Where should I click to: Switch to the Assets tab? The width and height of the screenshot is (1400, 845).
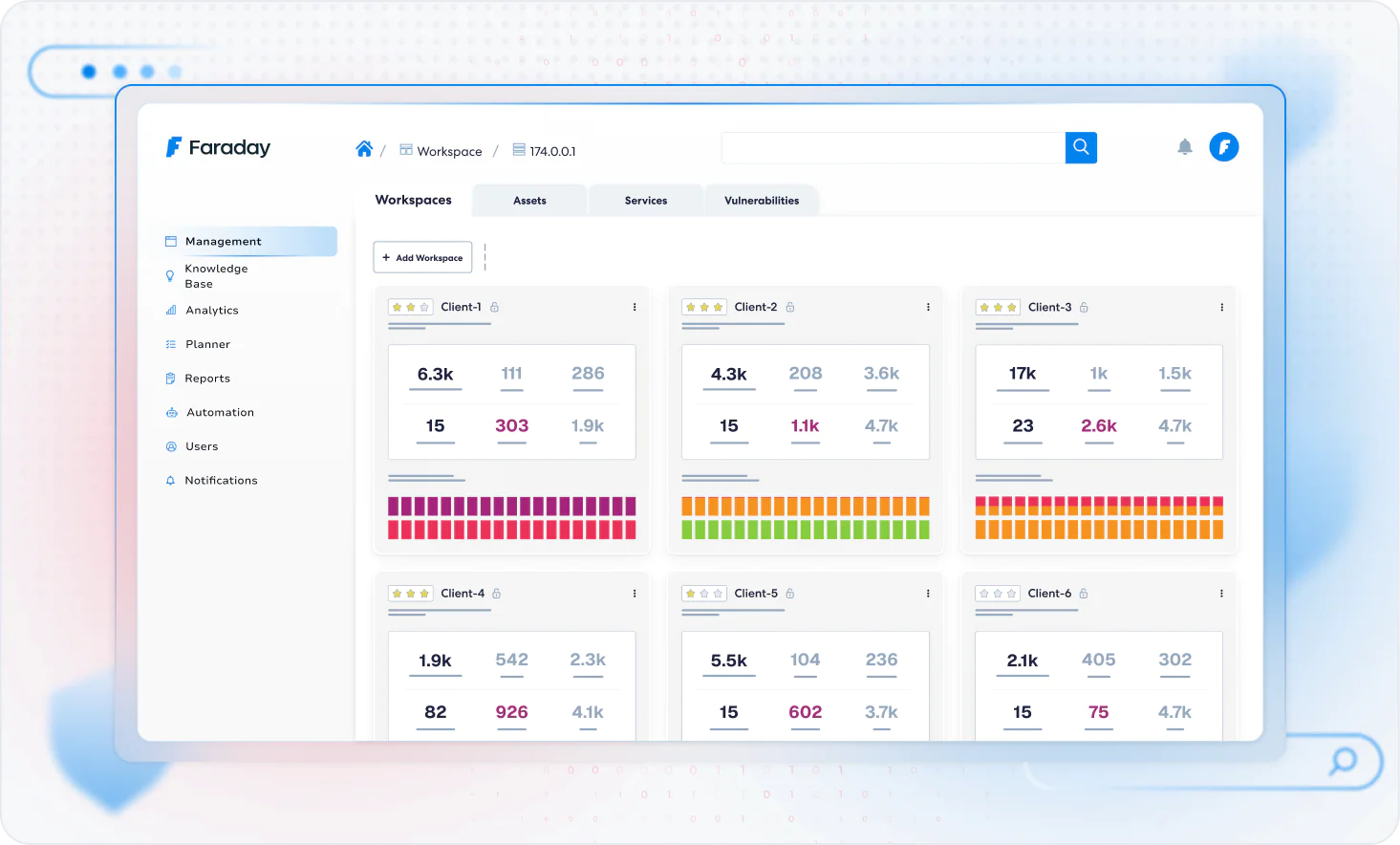point(529,201)
